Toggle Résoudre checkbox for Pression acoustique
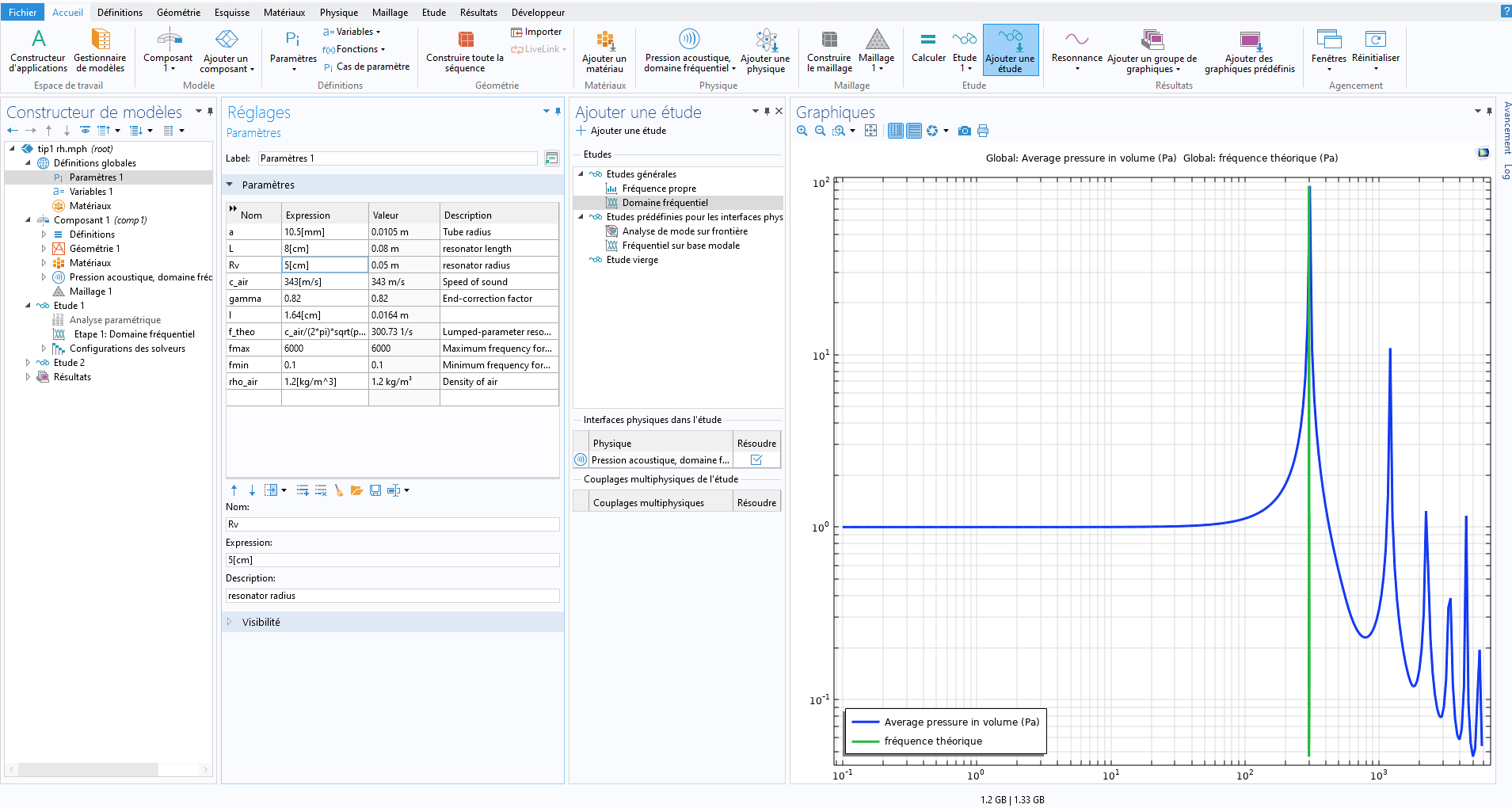 click(756, 460)
